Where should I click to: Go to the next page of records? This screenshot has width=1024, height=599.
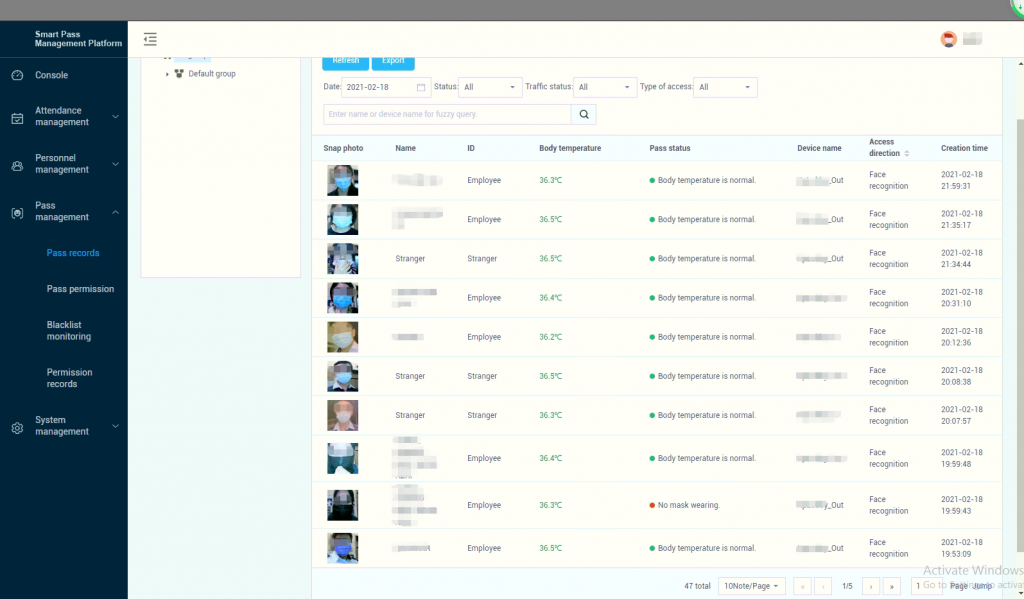(x=871, y=586)
